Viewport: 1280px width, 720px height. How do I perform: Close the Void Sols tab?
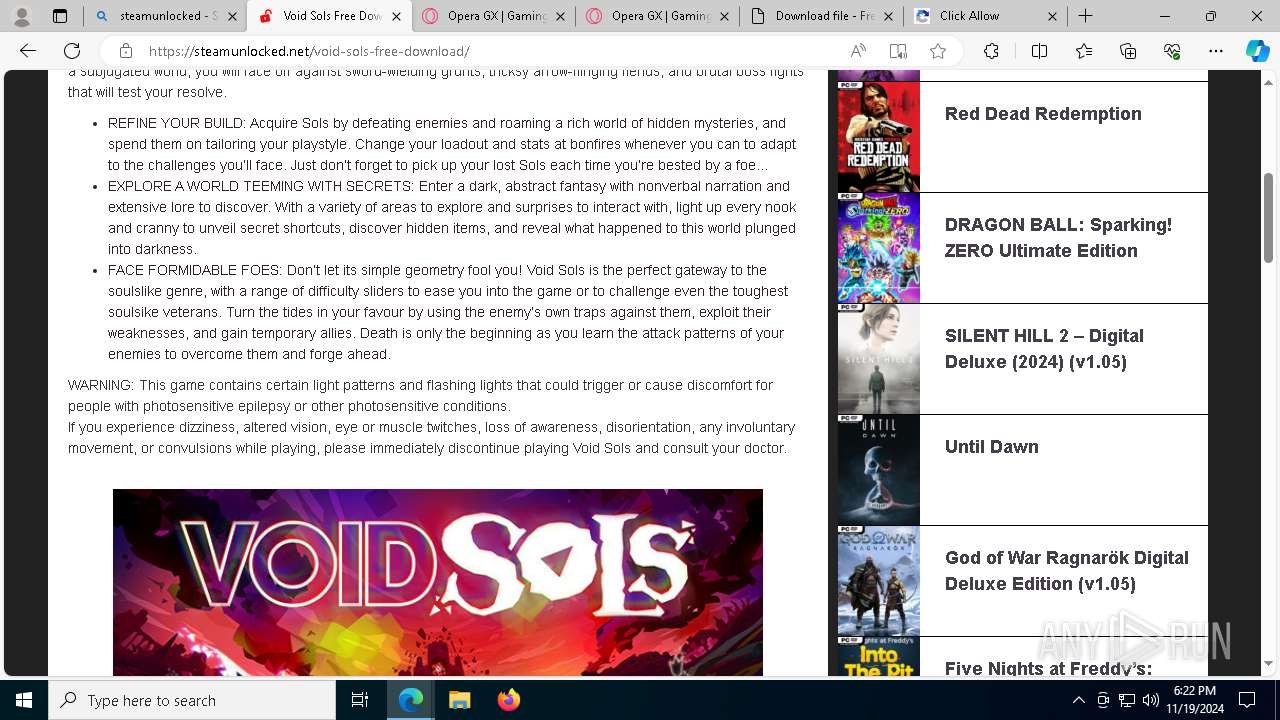tap(396, 16)
